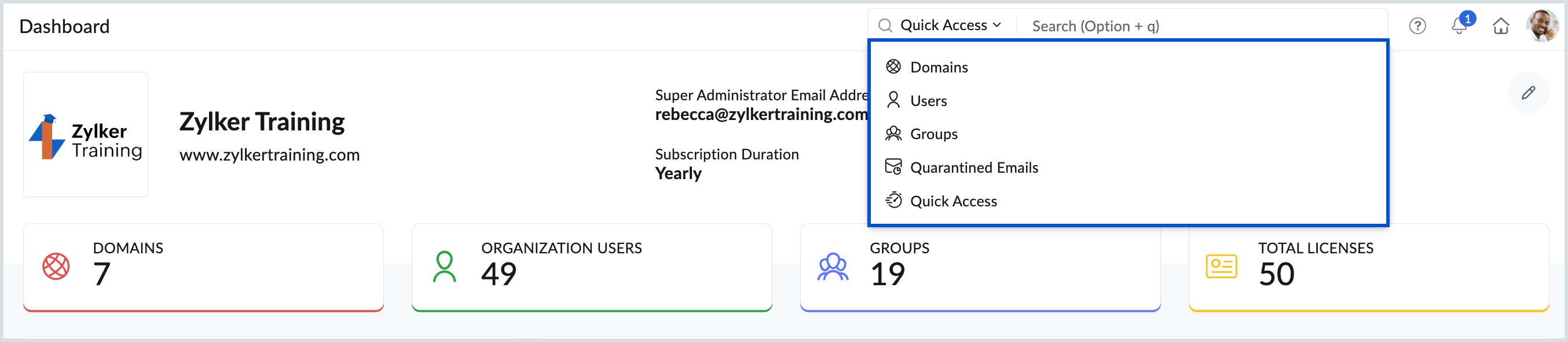Viewport: 1568px width, 342px height.
Task: Click the blue Groups card icon
Action: pyautogui.click(x=833, y=267)
